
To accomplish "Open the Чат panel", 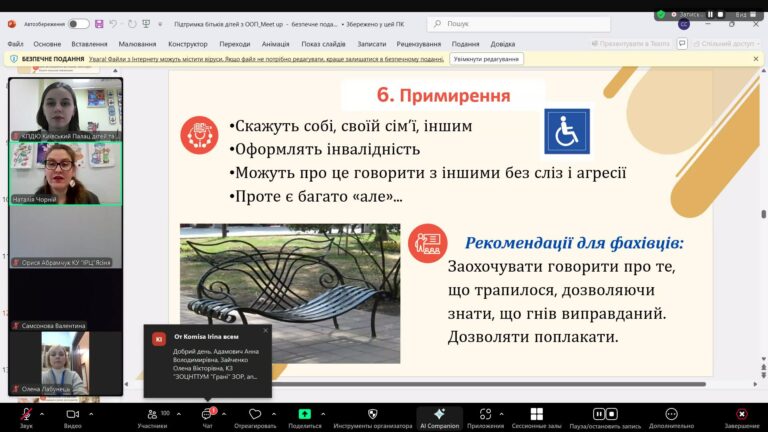I will (207, 413).
